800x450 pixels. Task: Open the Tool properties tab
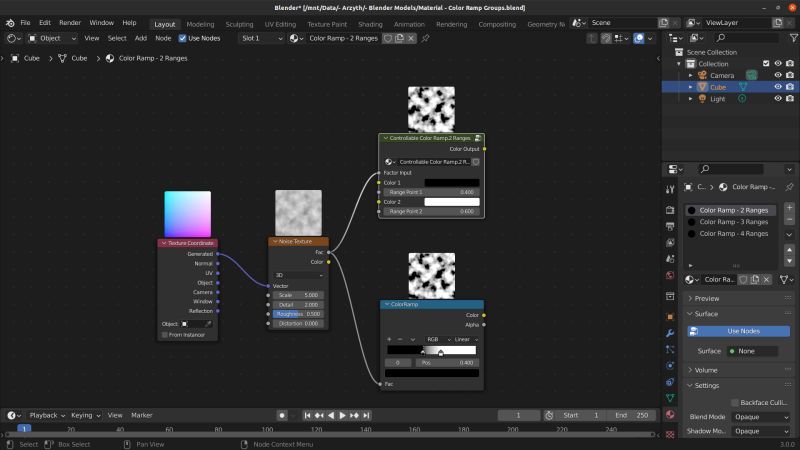(x=670, y=189)
